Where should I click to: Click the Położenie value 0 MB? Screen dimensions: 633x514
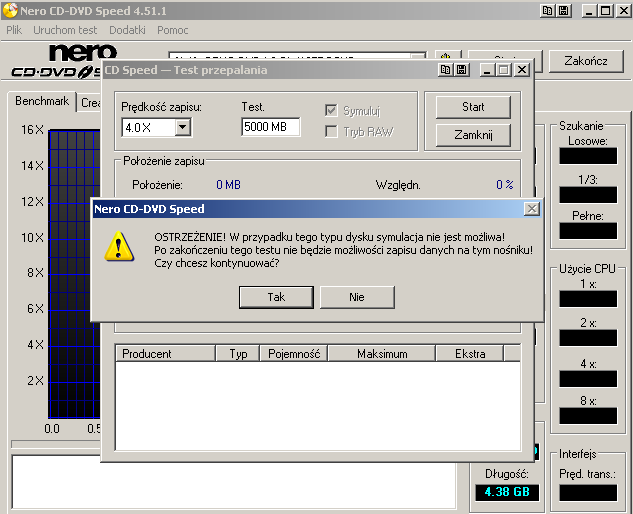click(228, 185)
